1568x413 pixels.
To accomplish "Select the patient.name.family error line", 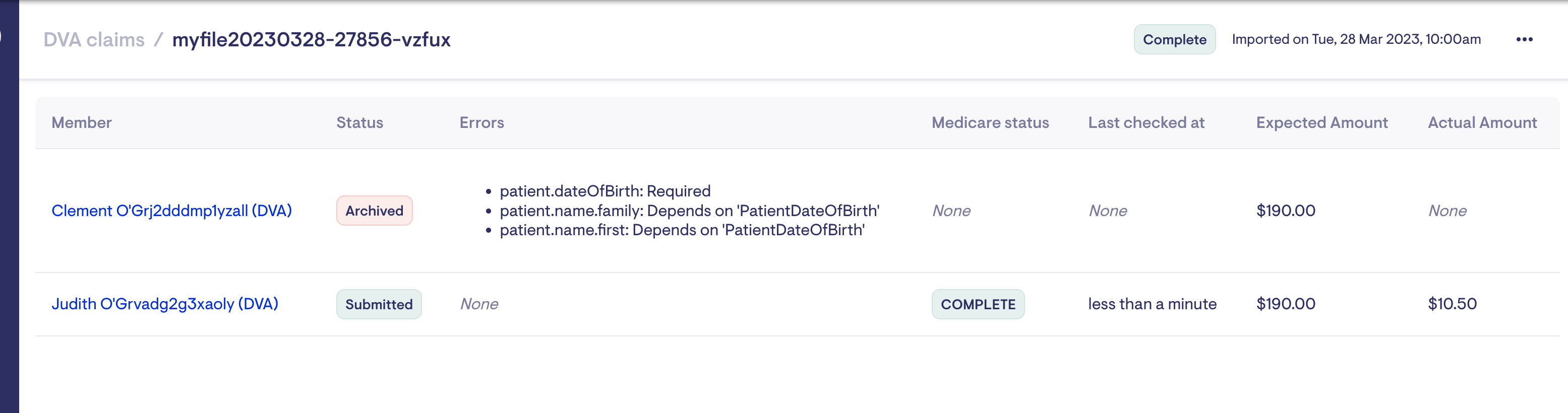I will [689, 211].
